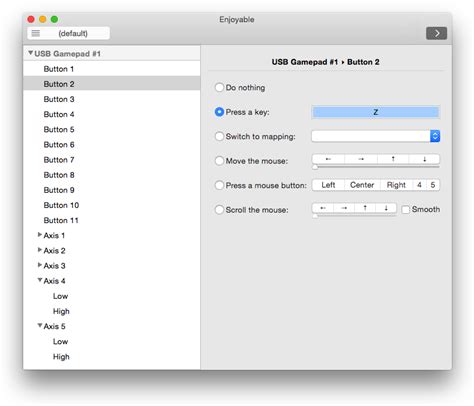Select Button 9 in the input list

[x=112, y=190]
